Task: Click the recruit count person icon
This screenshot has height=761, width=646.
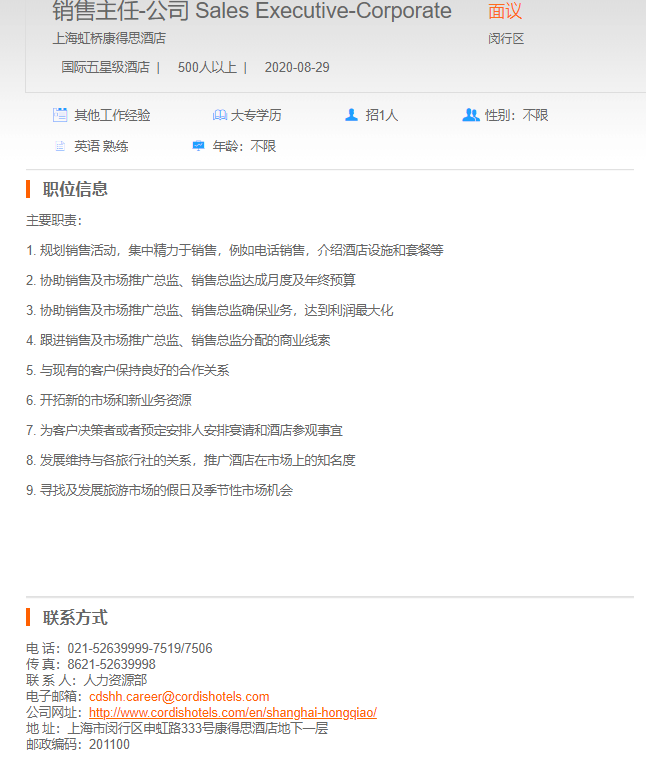Action: pyautogui.click(x=351, y=115)
